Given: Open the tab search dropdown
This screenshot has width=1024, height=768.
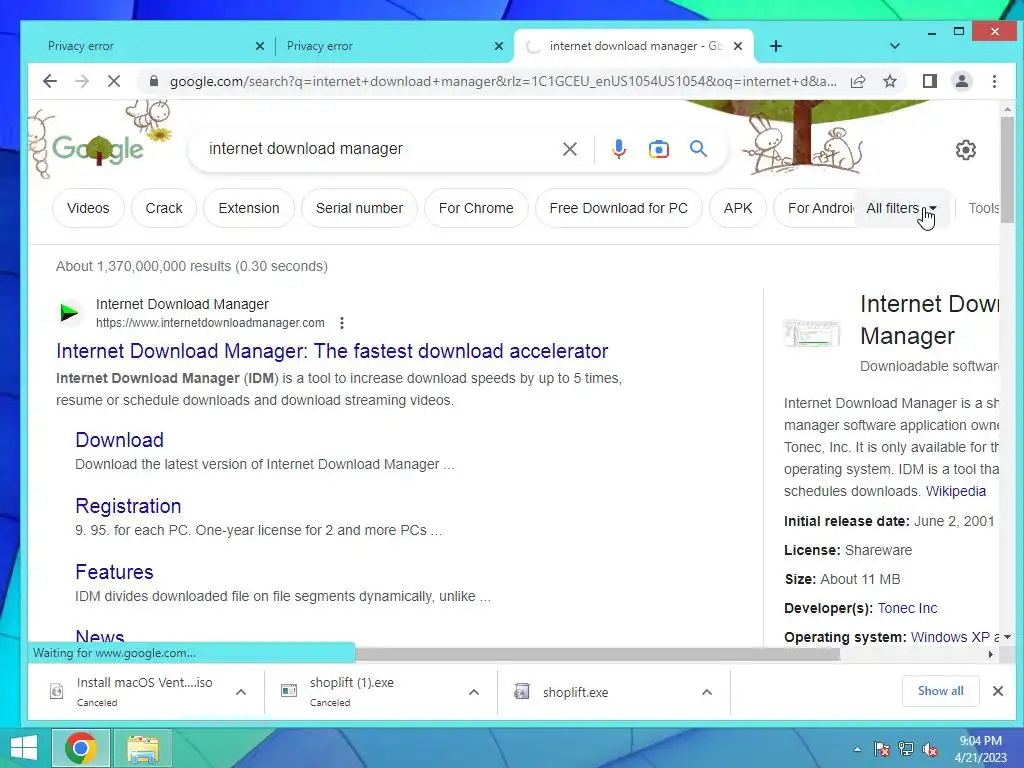Looking at the screenshot, I should [895, 46].
